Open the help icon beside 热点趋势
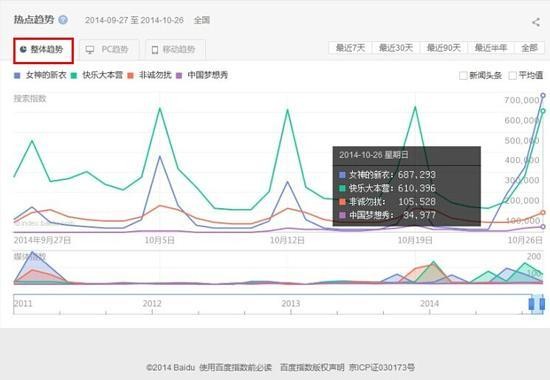Image resolution: width=550 pixels, height=380 pixels. [63, 20]
